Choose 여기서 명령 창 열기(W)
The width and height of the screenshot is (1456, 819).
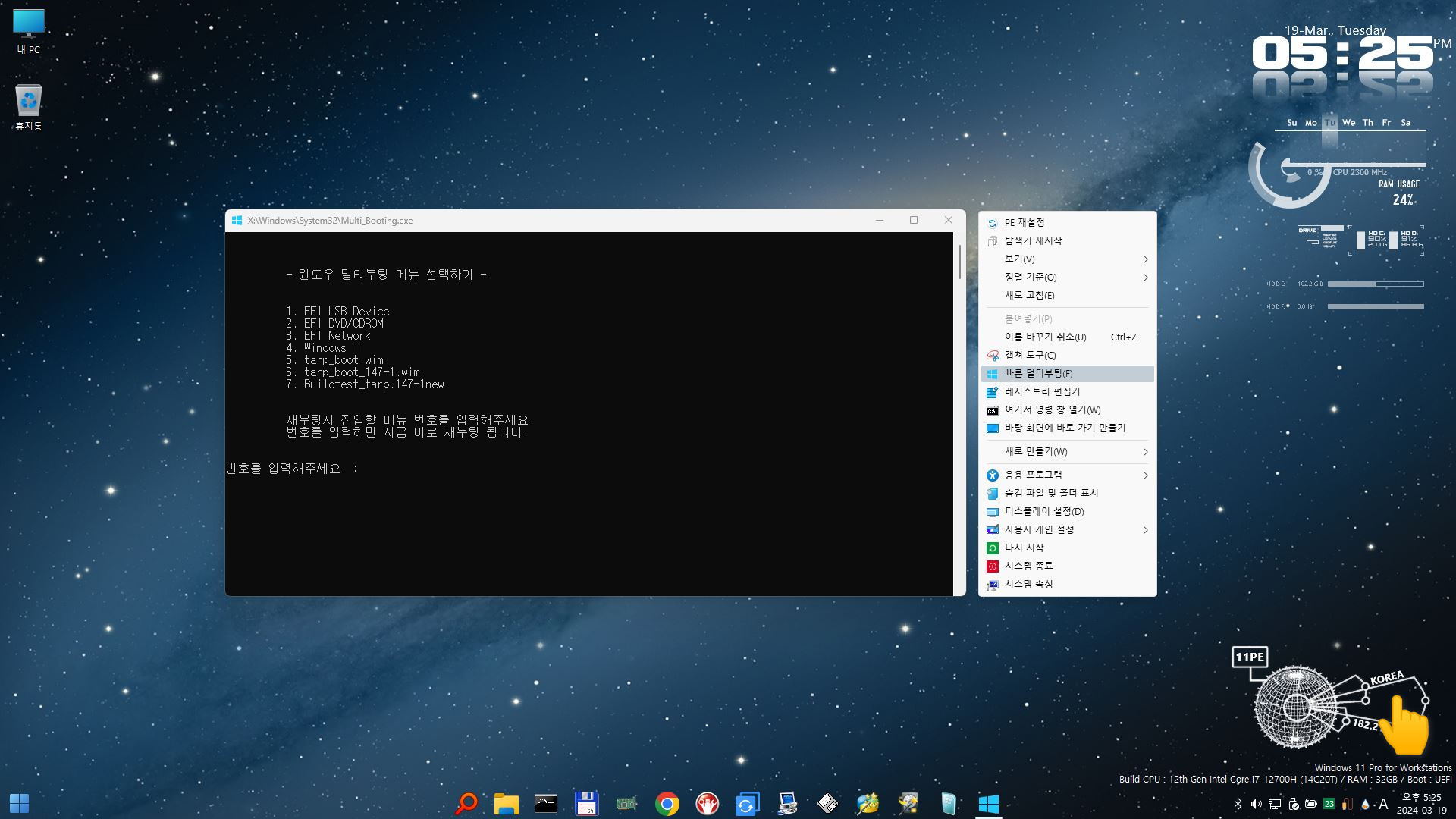click(1067, 410)
